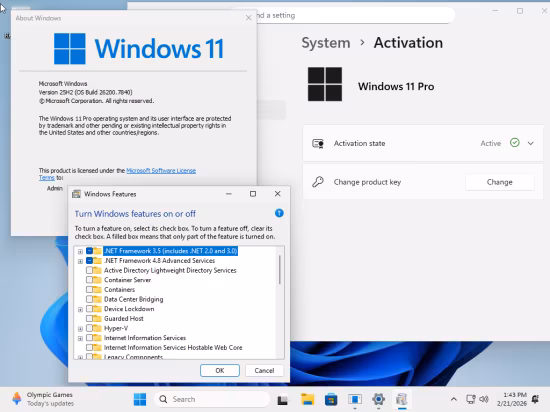Open Task View on the taskbar
This screenshot has height=412, width=550.
(283, 399)
